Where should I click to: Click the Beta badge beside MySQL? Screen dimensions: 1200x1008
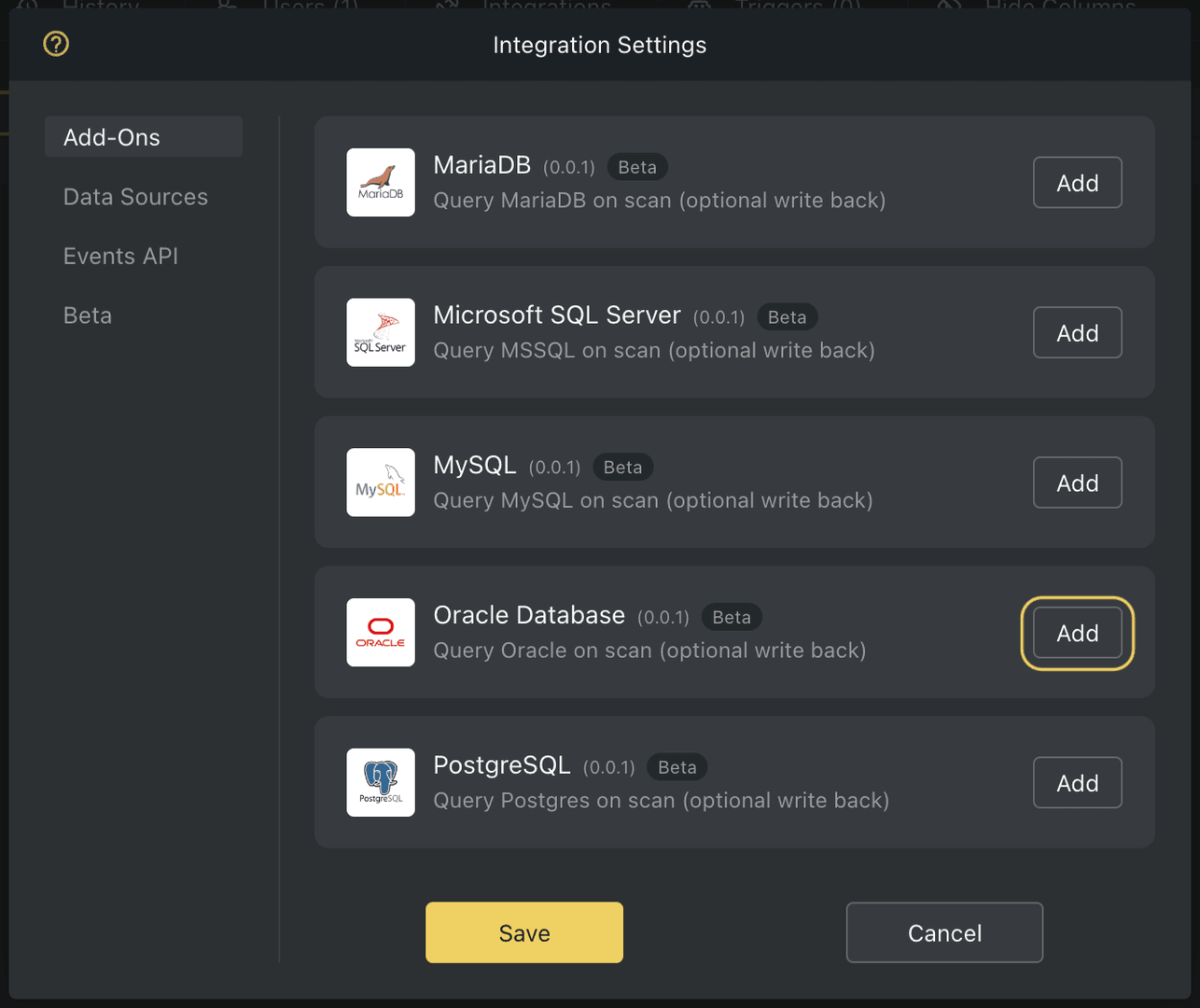[623, 467]
